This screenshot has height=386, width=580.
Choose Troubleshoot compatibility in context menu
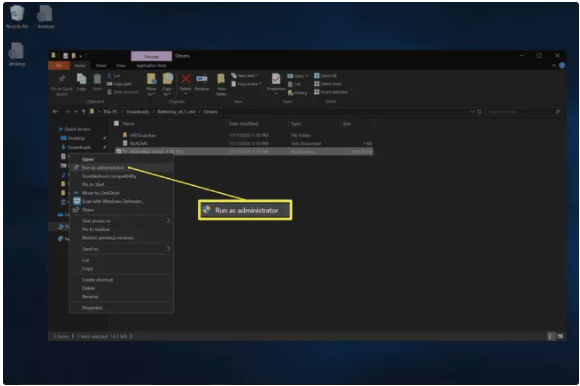click(x=121, y=176)
